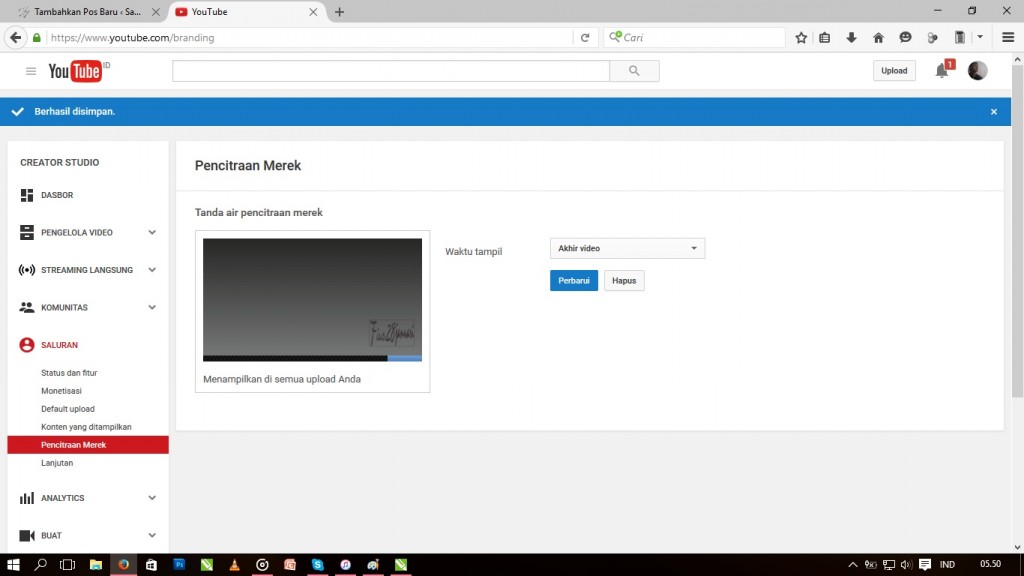The width and height of the screenshot is (1024, 576).
Task: Expand Komunitas section chevron
Action: [x=152, y=308]
